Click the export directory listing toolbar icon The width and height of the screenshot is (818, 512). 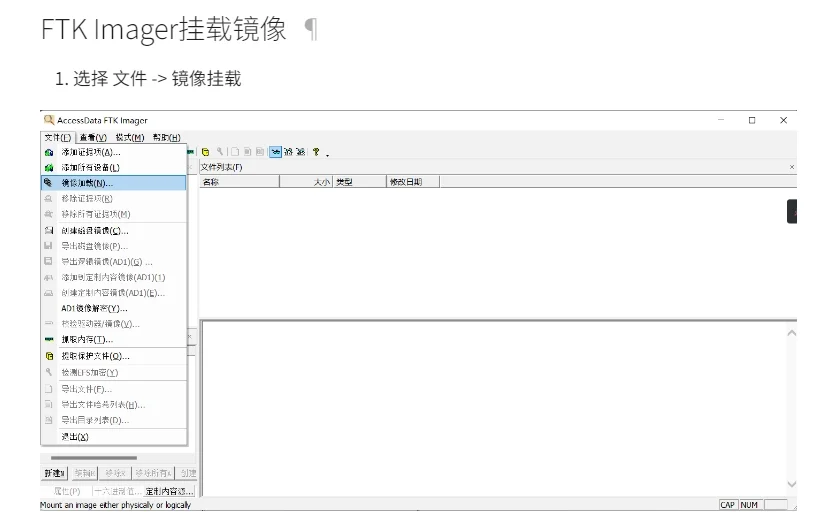tap(259, 152)
